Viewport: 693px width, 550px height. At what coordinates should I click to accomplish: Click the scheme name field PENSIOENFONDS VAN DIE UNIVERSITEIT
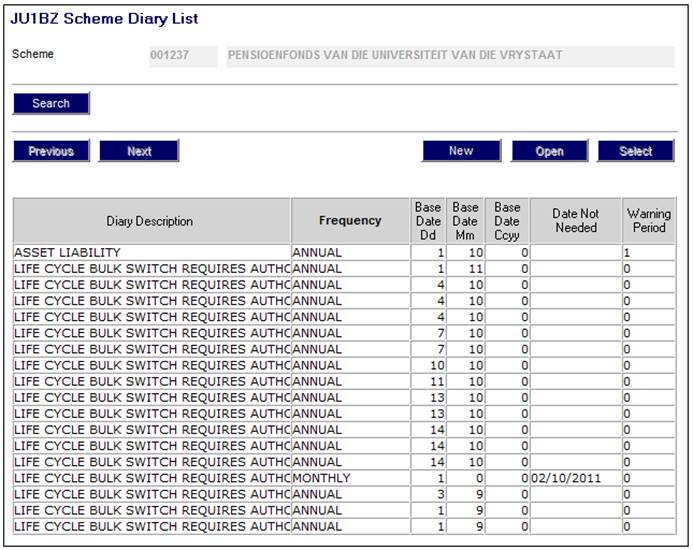tap(450, 56)
